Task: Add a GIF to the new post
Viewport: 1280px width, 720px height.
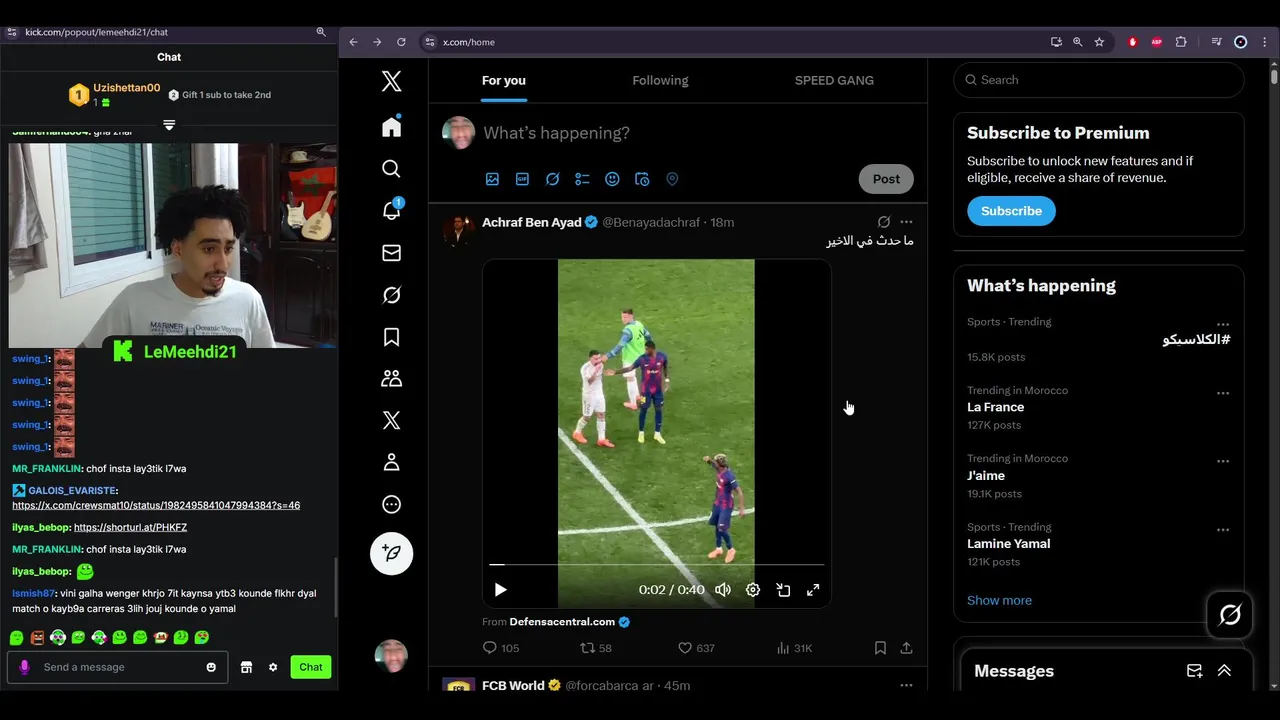Action: point(522,179)
